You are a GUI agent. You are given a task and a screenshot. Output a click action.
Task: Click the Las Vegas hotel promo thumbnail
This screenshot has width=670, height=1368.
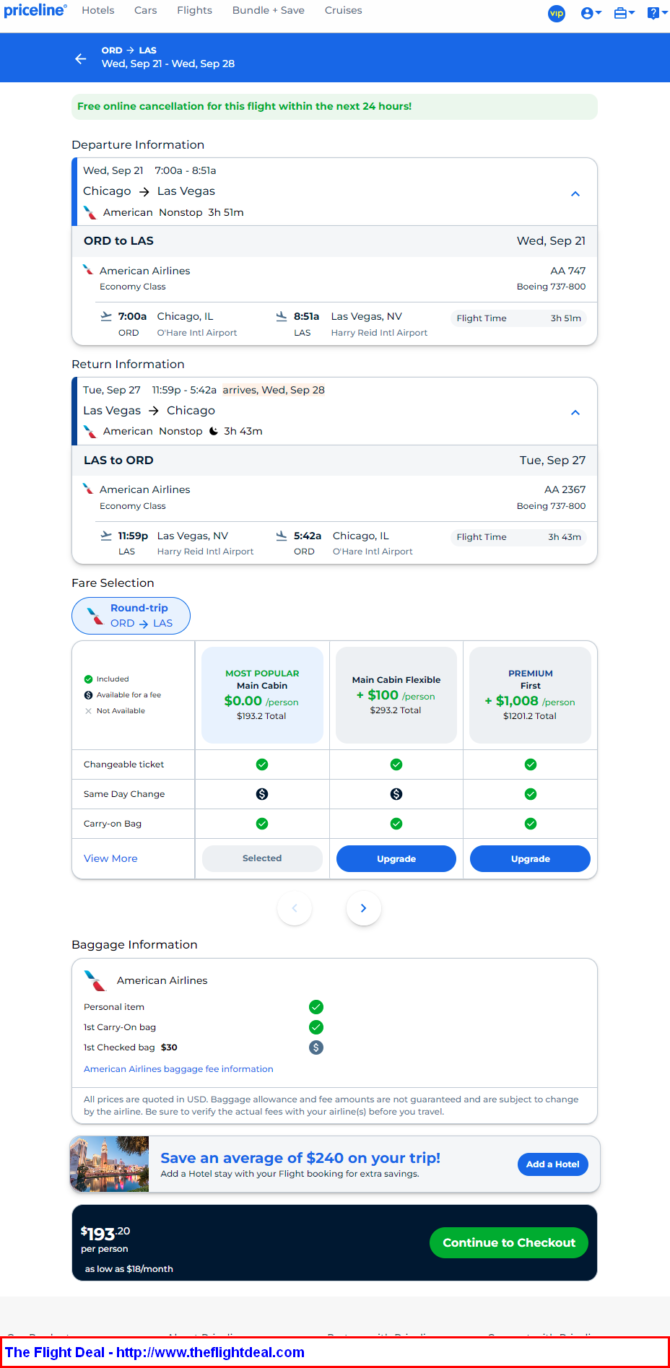(110, 1164)
